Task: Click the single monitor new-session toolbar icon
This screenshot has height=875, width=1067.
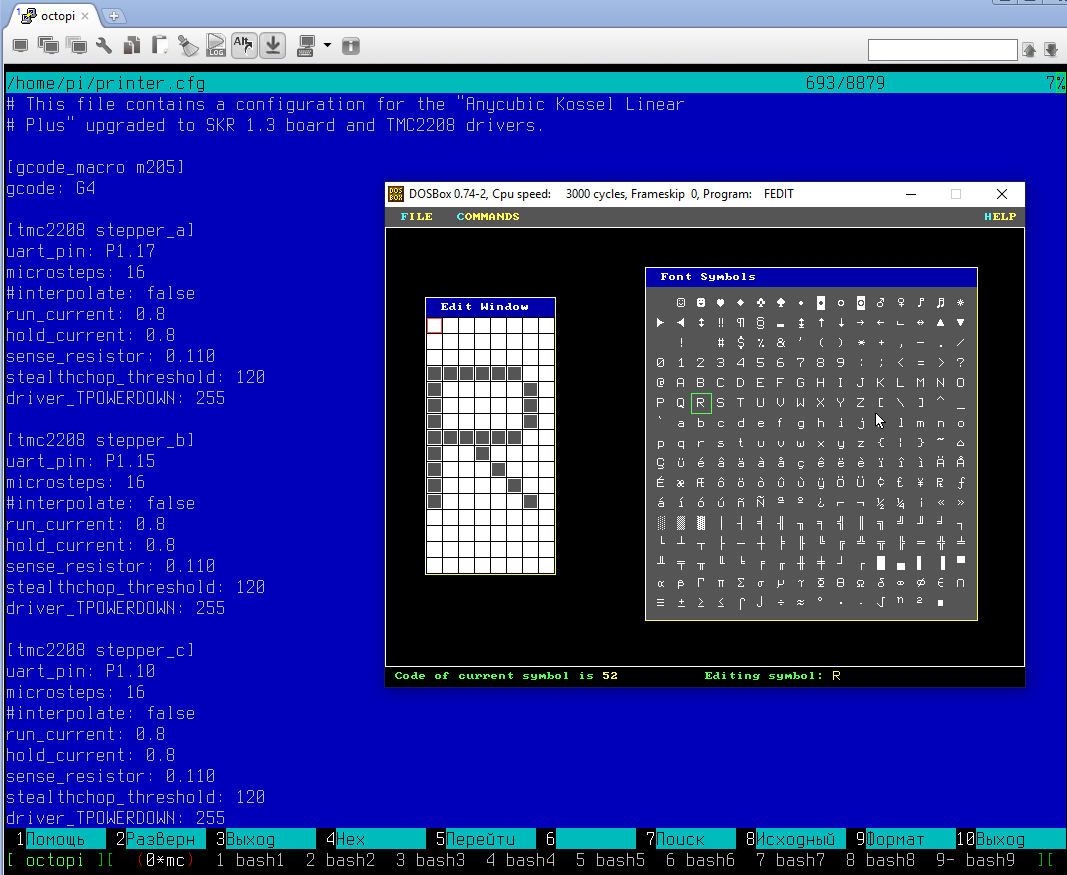Action: point(20,46)
